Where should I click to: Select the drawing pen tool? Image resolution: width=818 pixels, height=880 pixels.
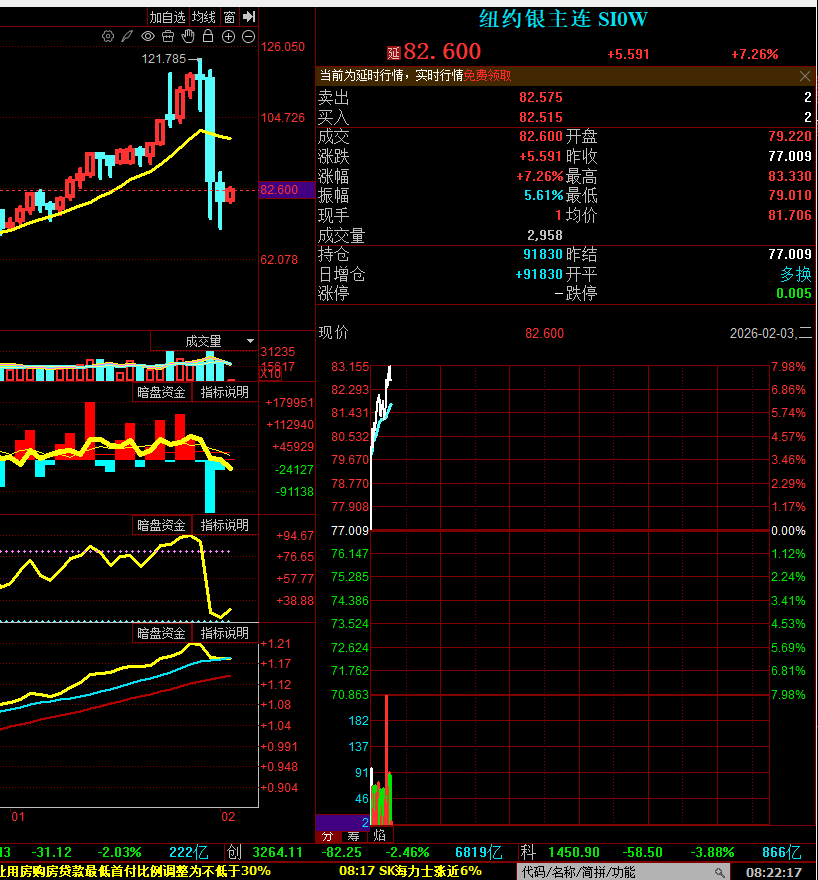click(x=127, y=36)
